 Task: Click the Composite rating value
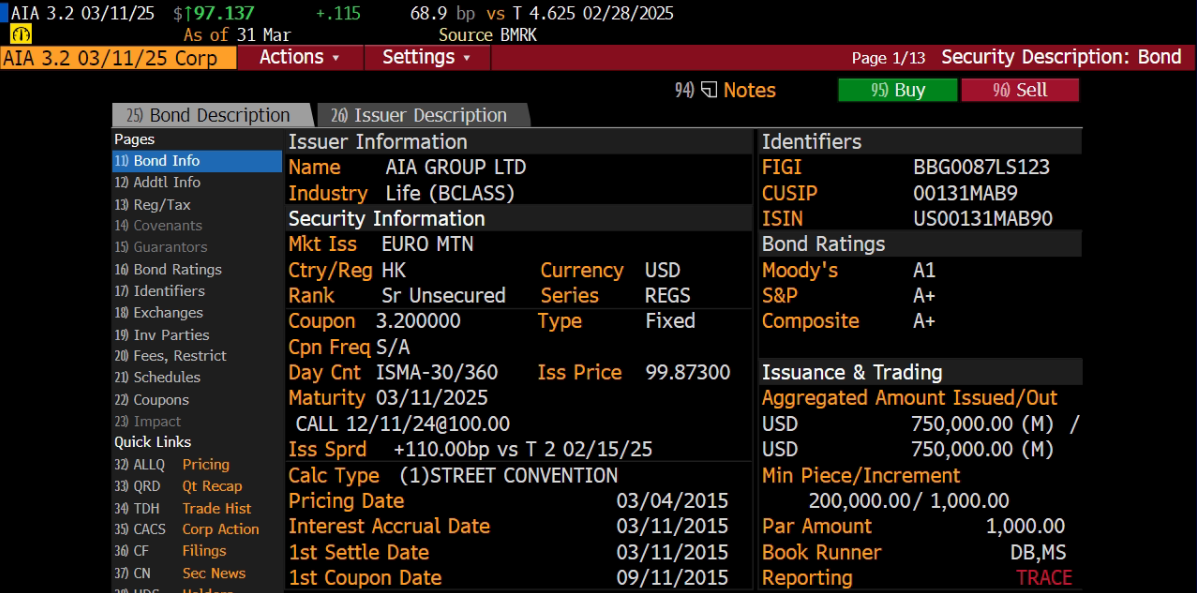924,321
